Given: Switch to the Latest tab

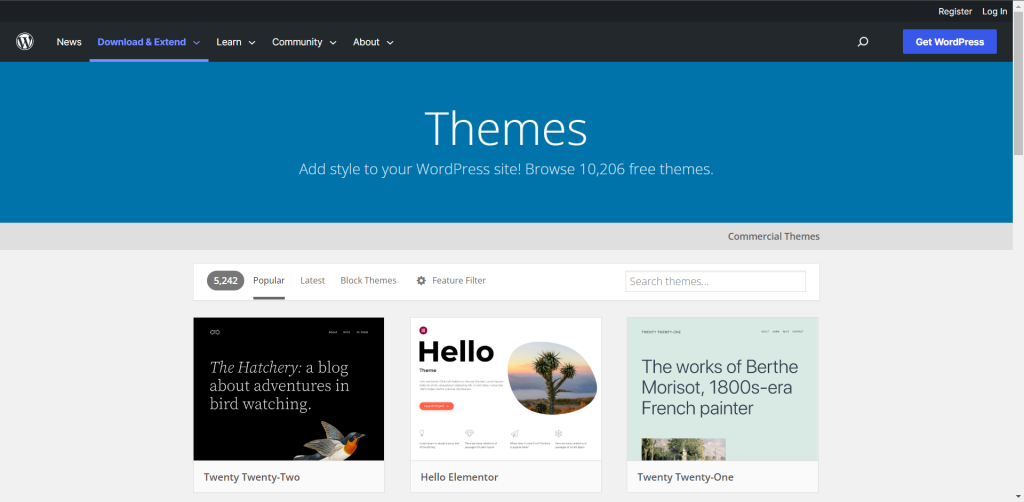Looking at the screenshot, I should 312,281.
